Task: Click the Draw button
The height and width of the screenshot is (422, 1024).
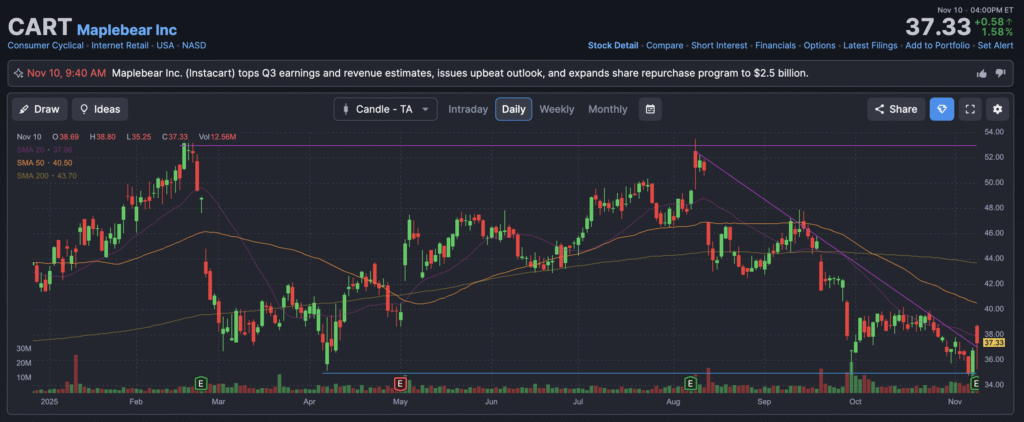Action: (x=39, y=109)
